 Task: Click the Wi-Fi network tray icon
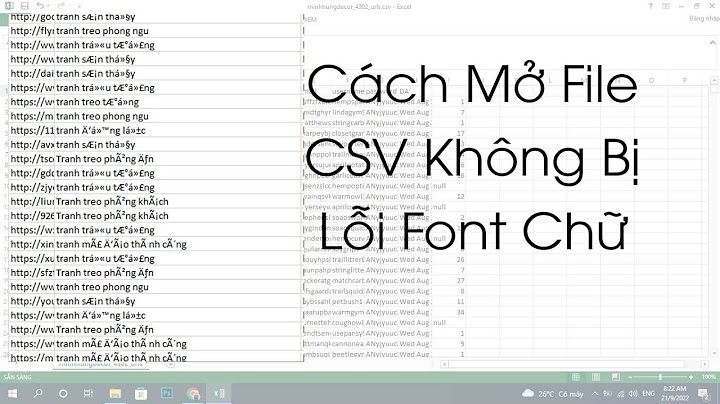621,394
